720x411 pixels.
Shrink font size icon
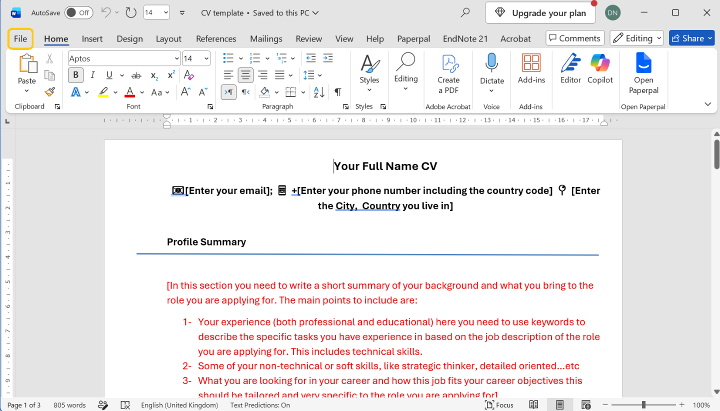pyautogui.click(x=203, y=92)
